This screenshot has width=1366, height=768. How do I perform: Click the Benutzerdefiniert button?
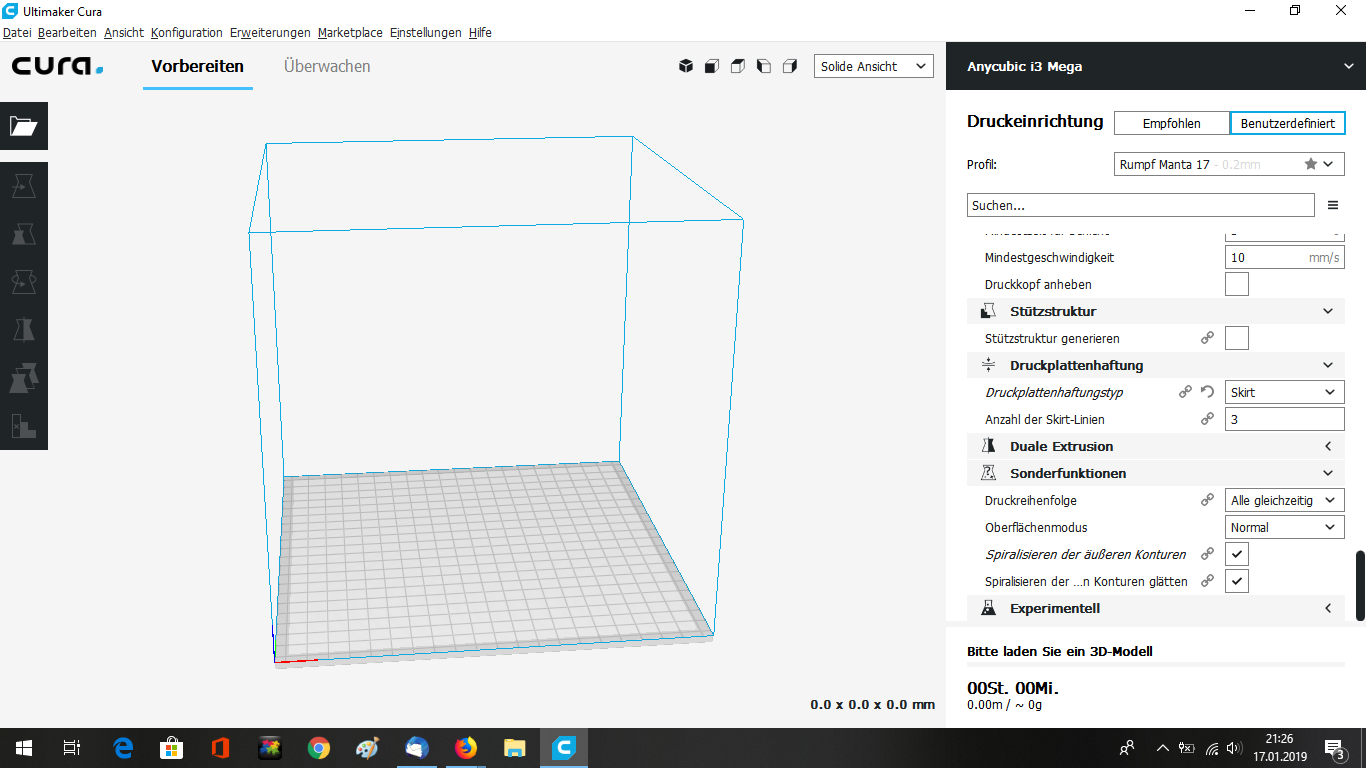tap(1287, 123)
